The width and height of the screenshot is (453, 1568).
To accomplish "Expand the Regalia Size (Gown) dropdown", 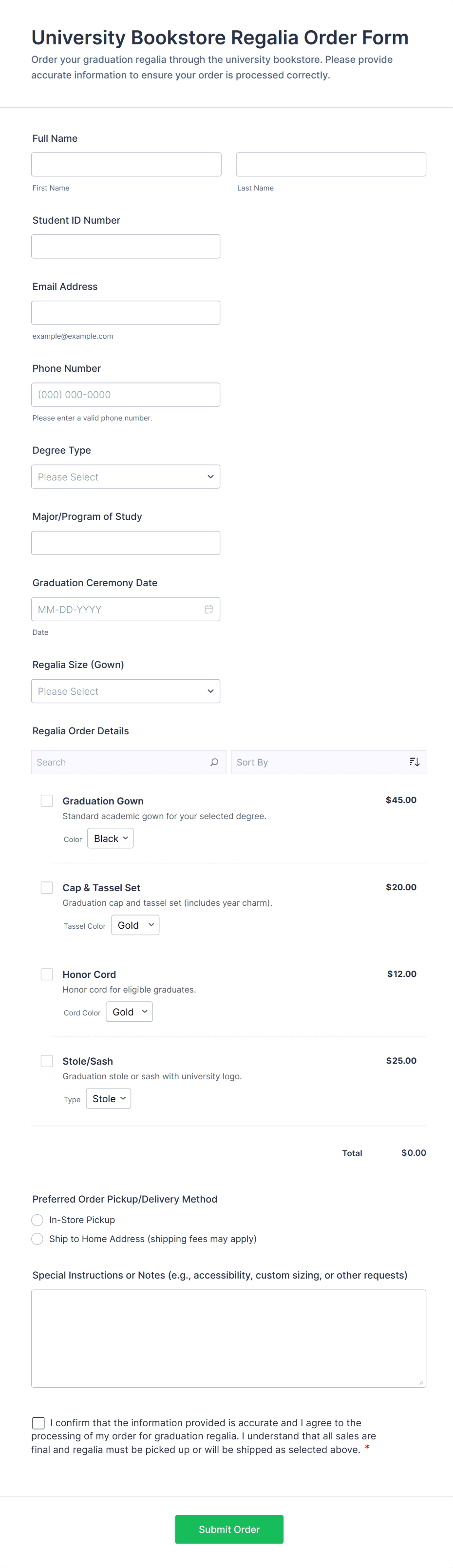I will 126,691.
